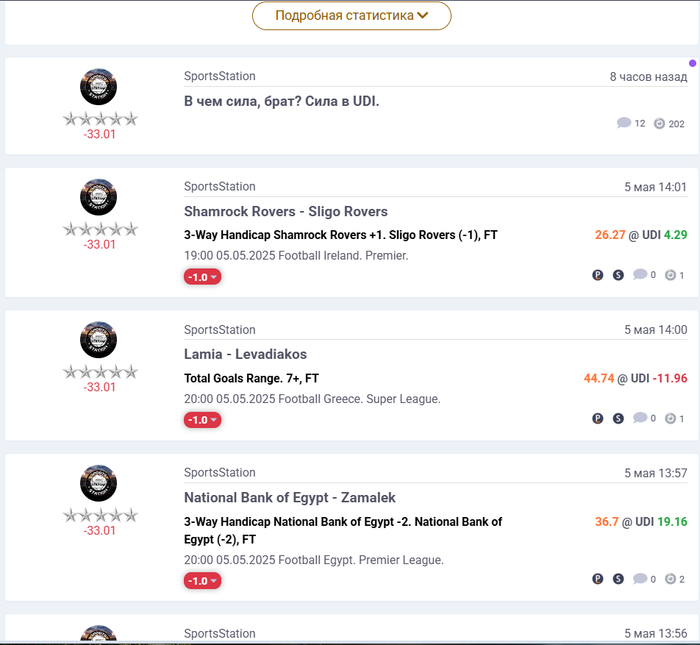Click SportsStation name on Shamrock Rovers tip
The image size is (700, 645).
coord(220,187)
